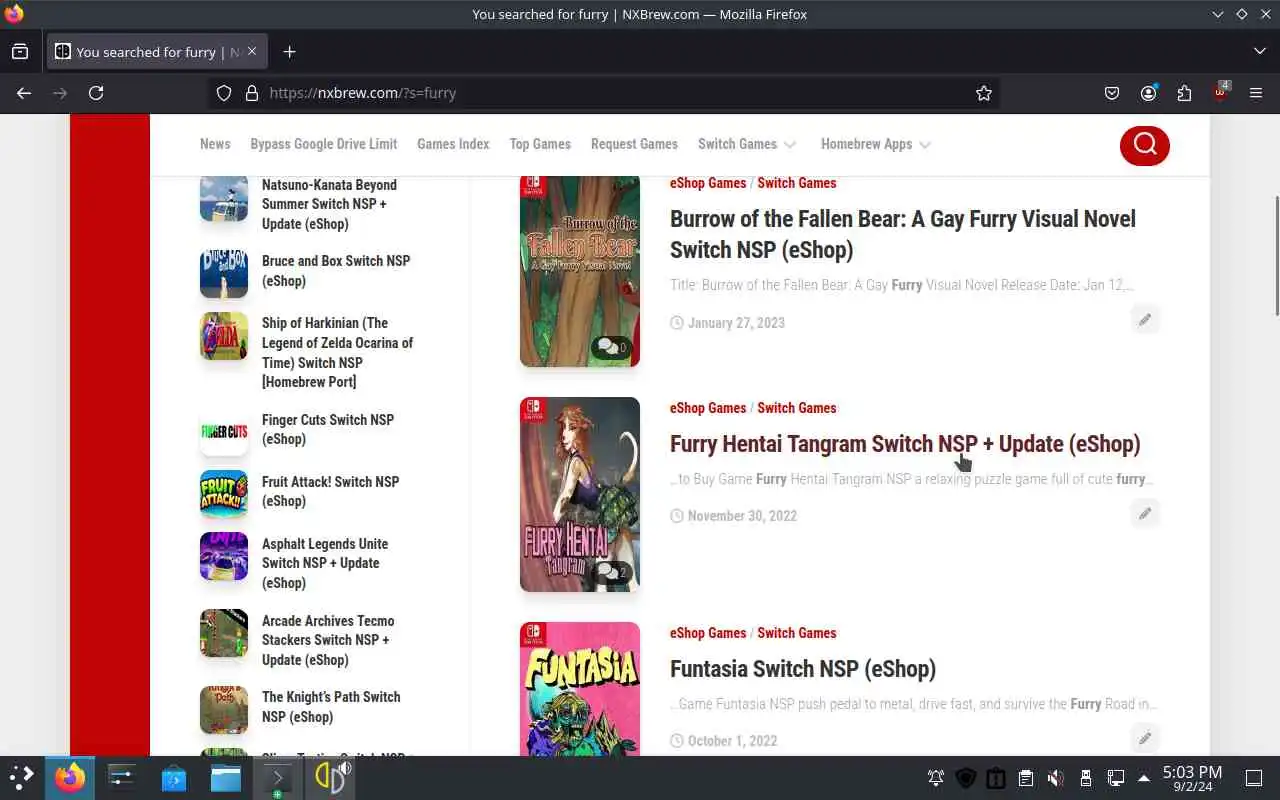Image resolution: width=1280 pixels, height=800 pixels.
Task: Open application launcher menu
Action: [22, 777]
